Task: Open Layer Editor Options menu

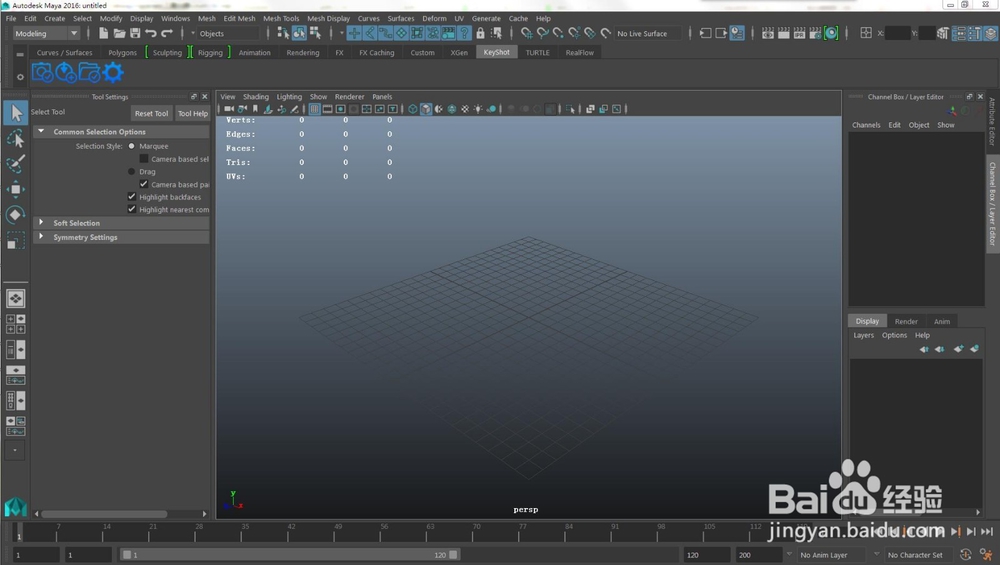Action: point(894,335)
